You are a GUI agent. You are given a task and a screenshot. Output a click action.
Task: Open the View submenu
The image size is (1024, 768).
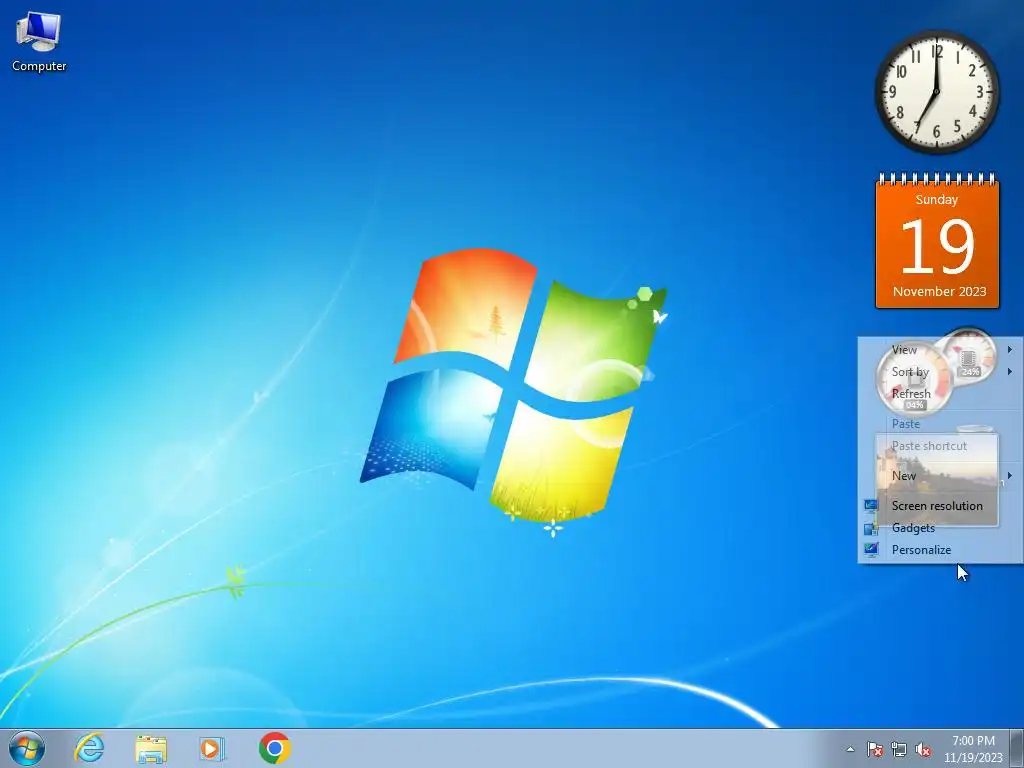pos(940,349)
